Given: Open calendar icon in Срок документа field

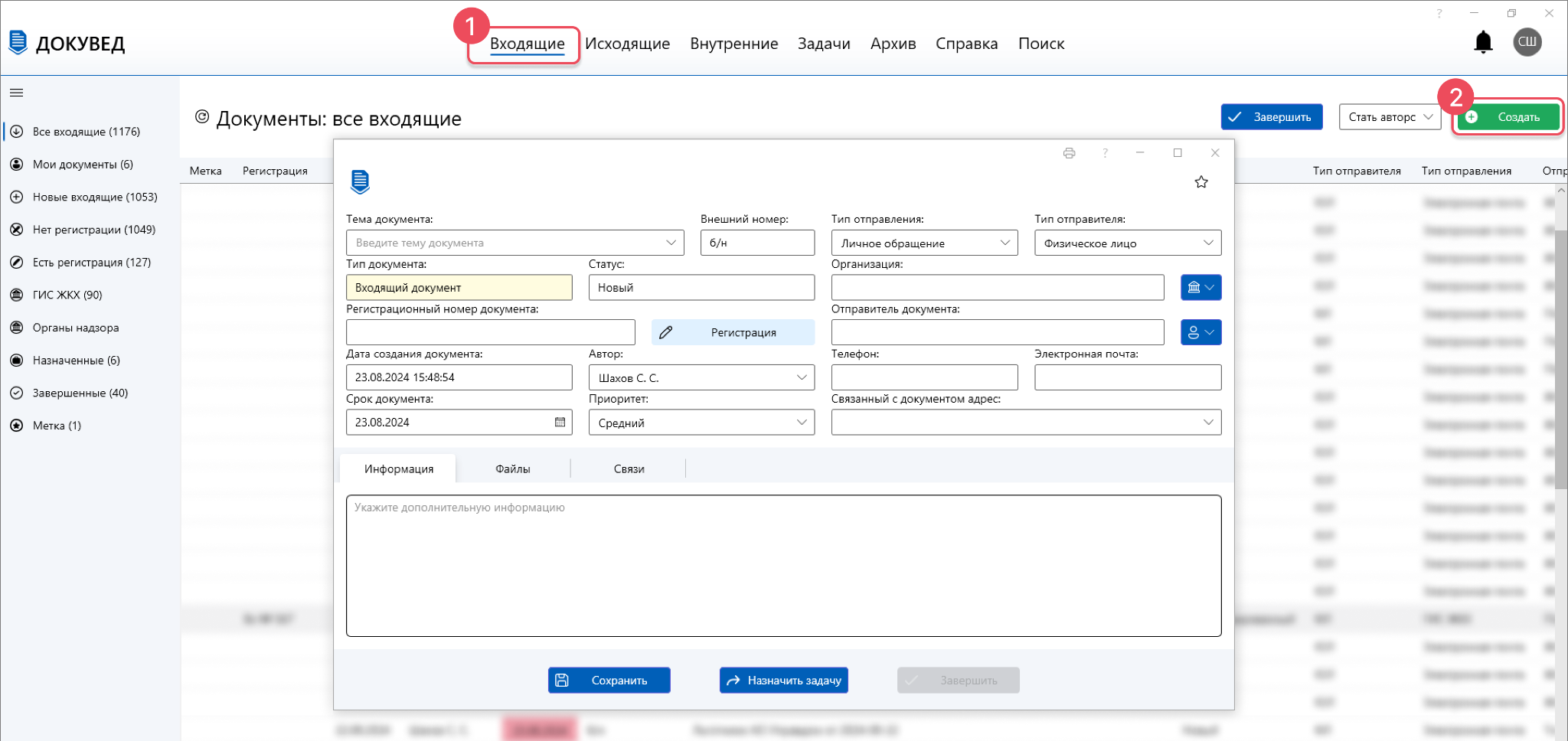Looking at the screenshot, I should point(560,423).
